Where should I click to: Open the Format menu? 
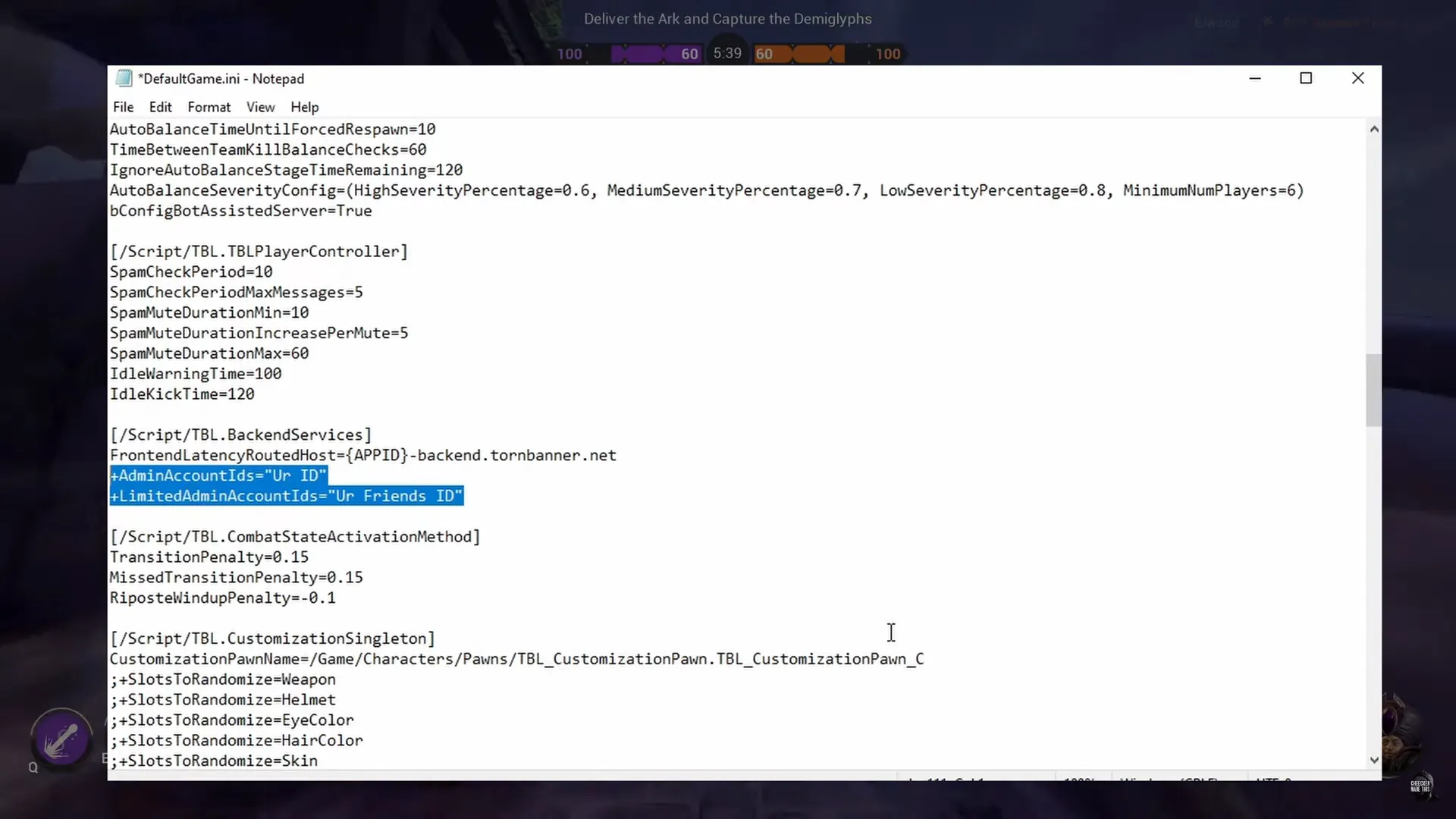pos(209,106)
